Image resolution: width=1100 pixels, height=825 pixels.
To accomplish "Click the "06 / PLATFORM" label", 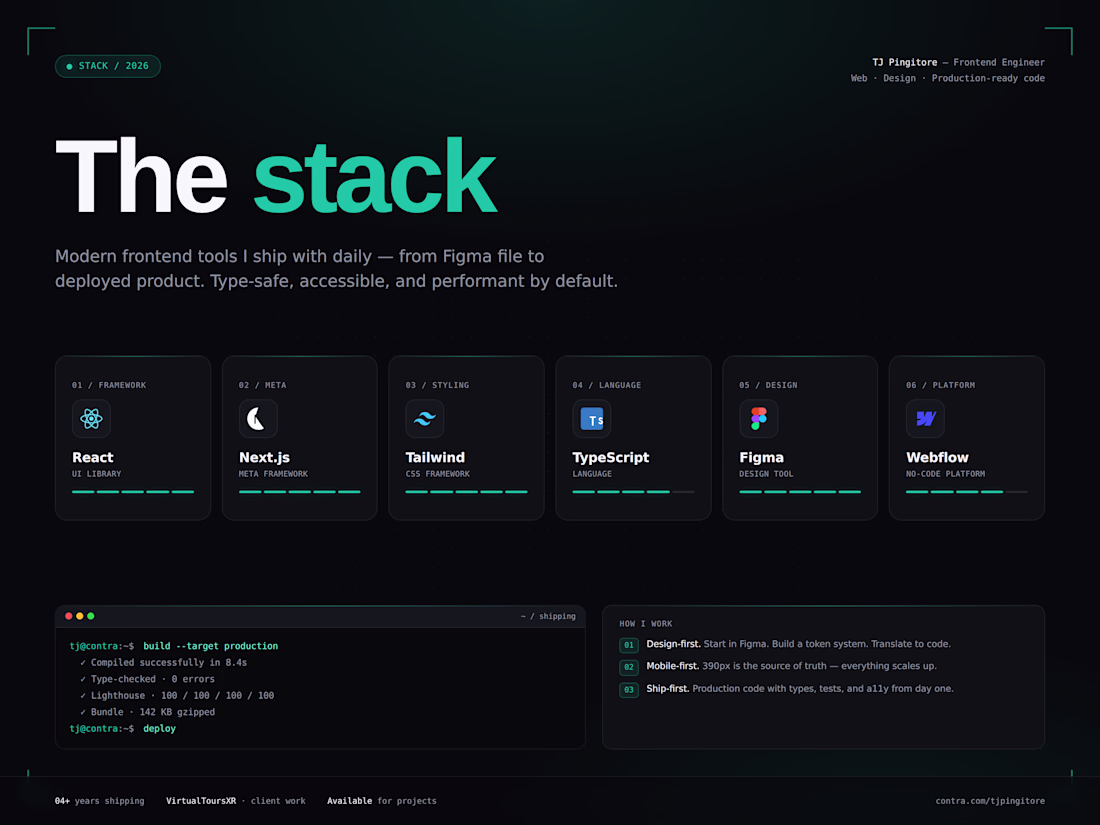I will [x=940, y=385].
